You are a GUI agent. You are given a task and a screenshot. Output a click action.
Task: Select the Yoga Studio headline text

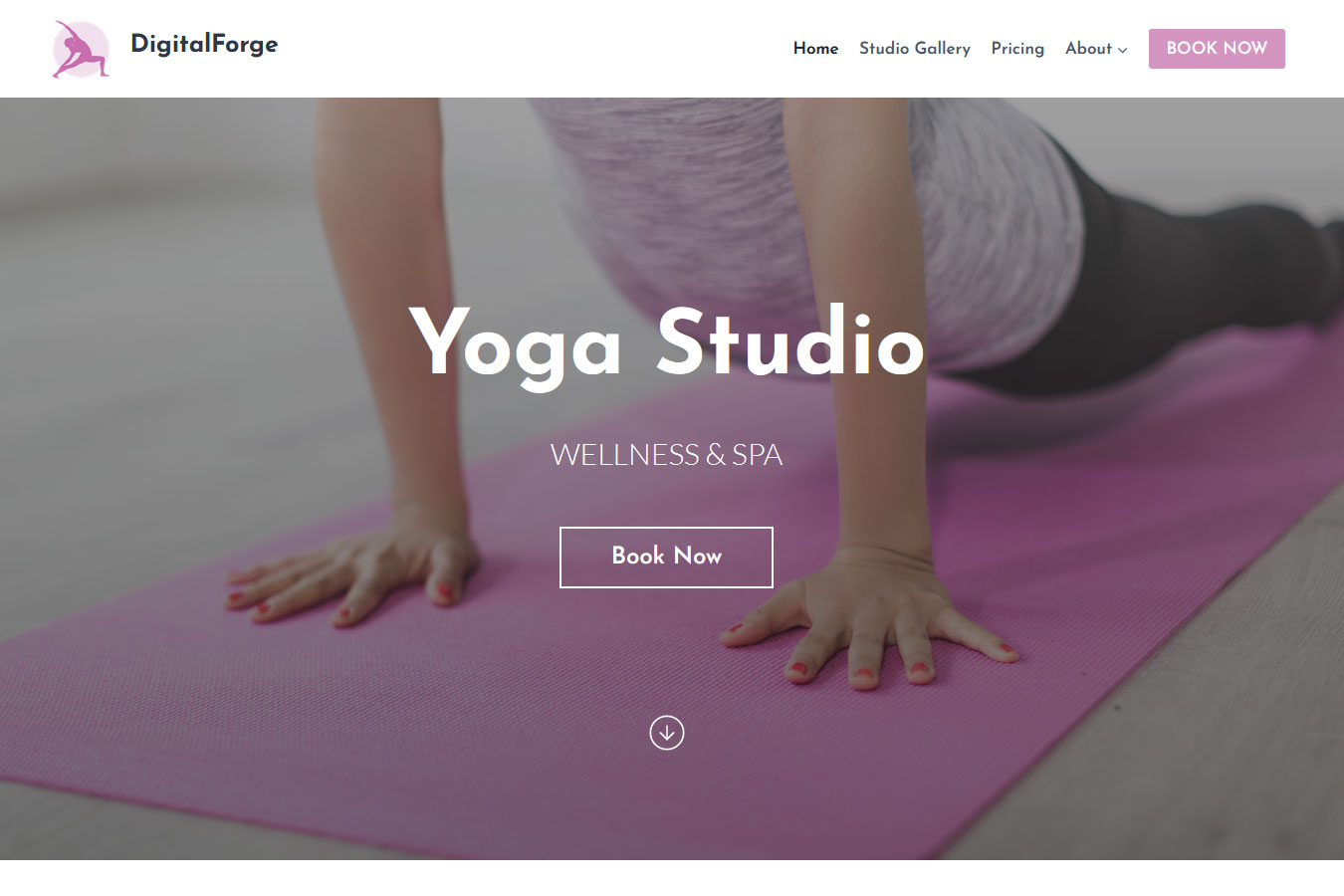coord(666,343)
